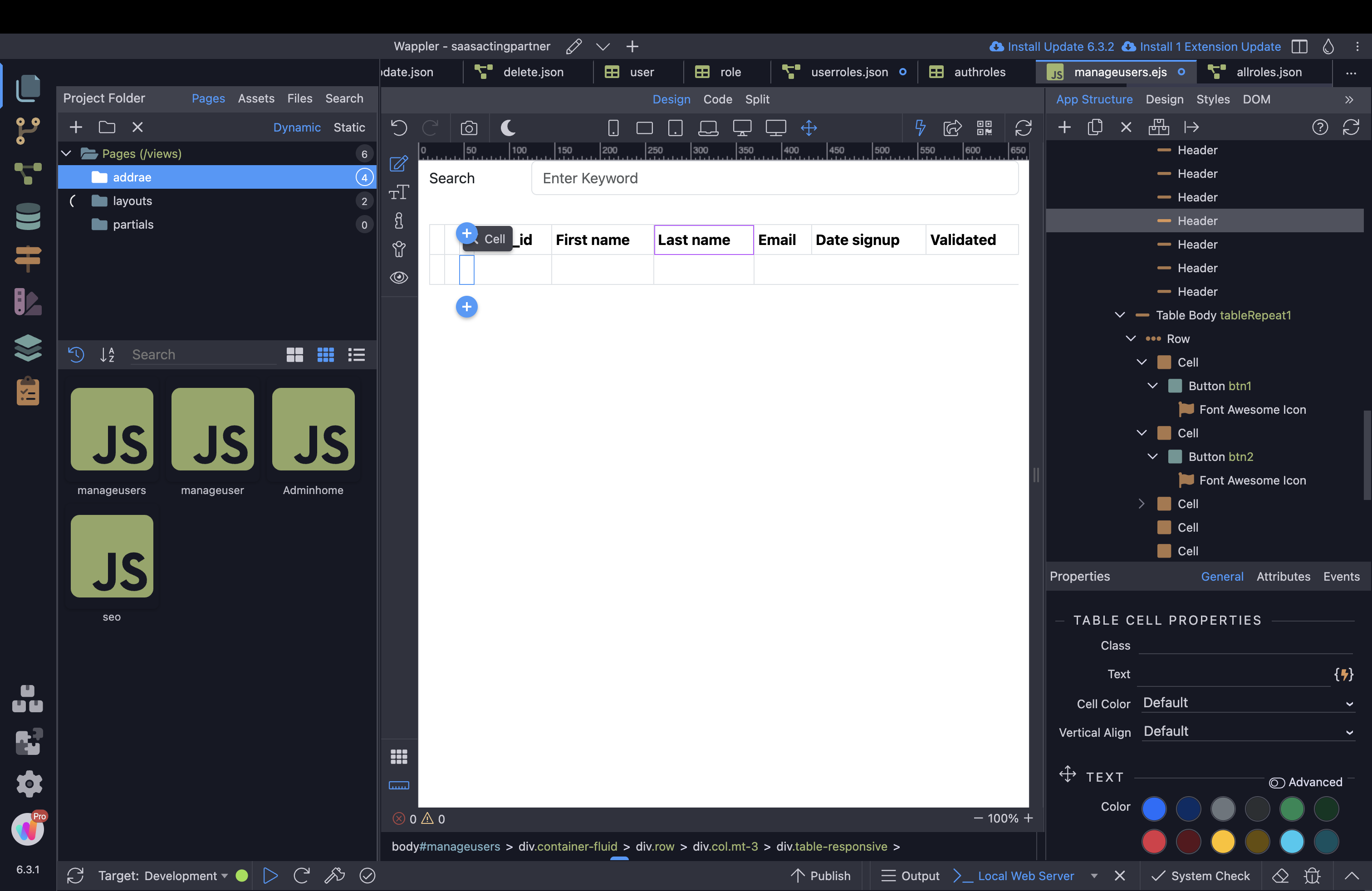
Task: Open the Vertical Align dropdown
Action: (1248, 732)
